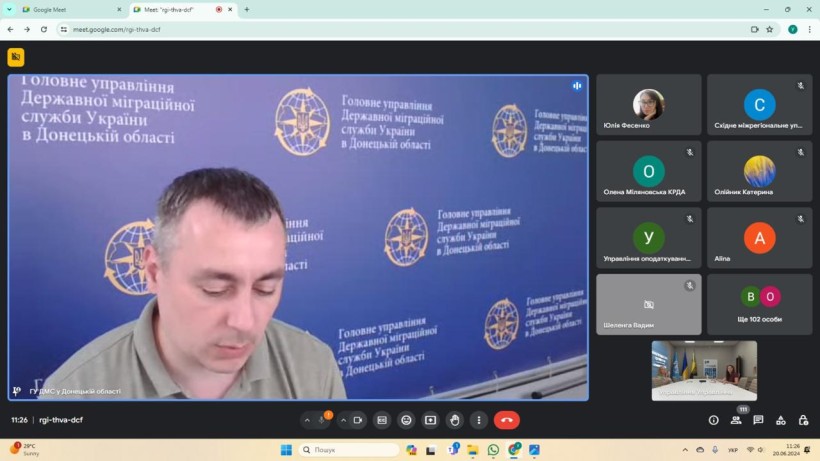This screenshot has height=461, width=820.
Task: Click the meeting code rgi-thva-dcf text
Action: [61, 420]
